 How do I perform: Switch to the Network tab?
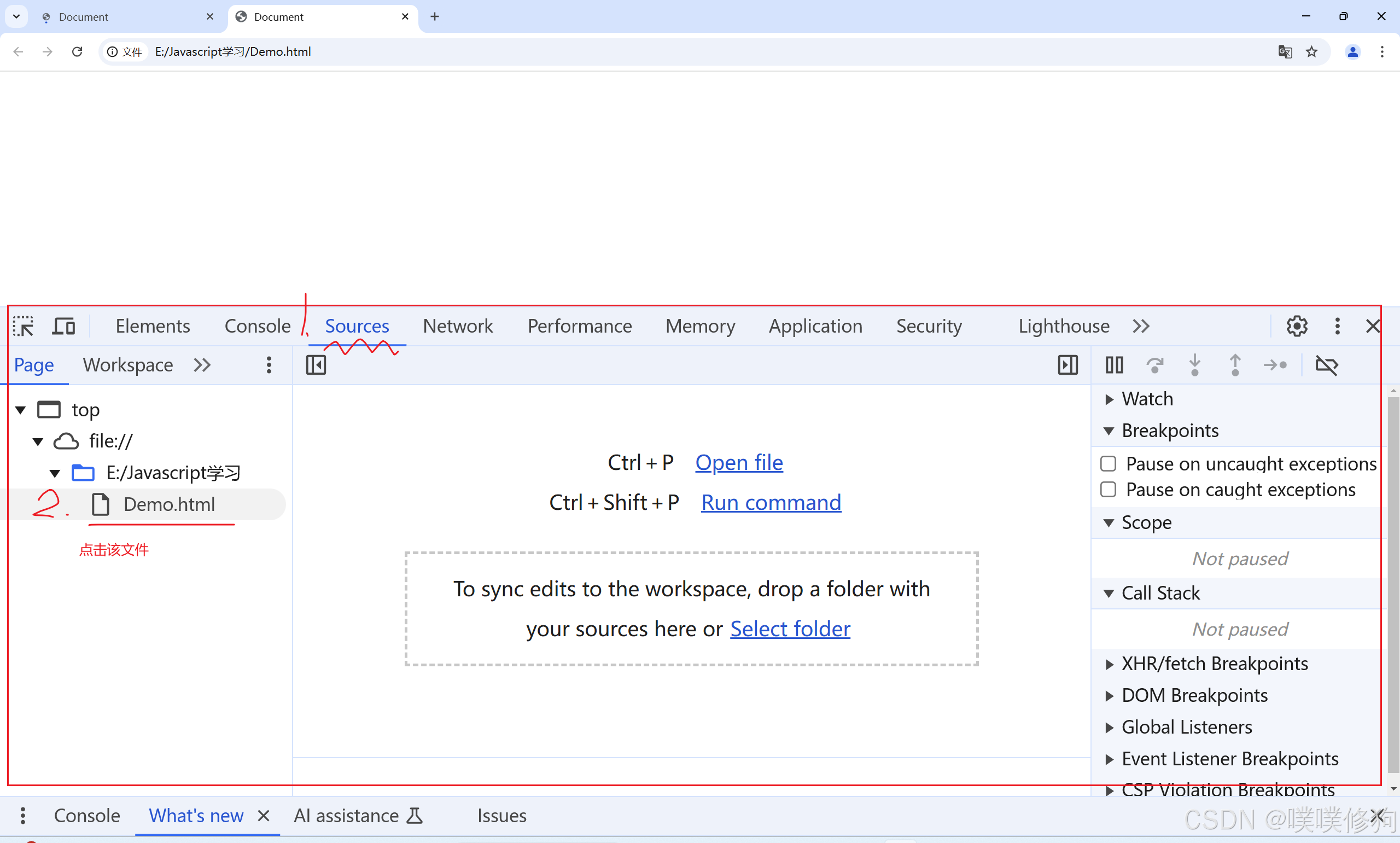(x=458, y=326)
